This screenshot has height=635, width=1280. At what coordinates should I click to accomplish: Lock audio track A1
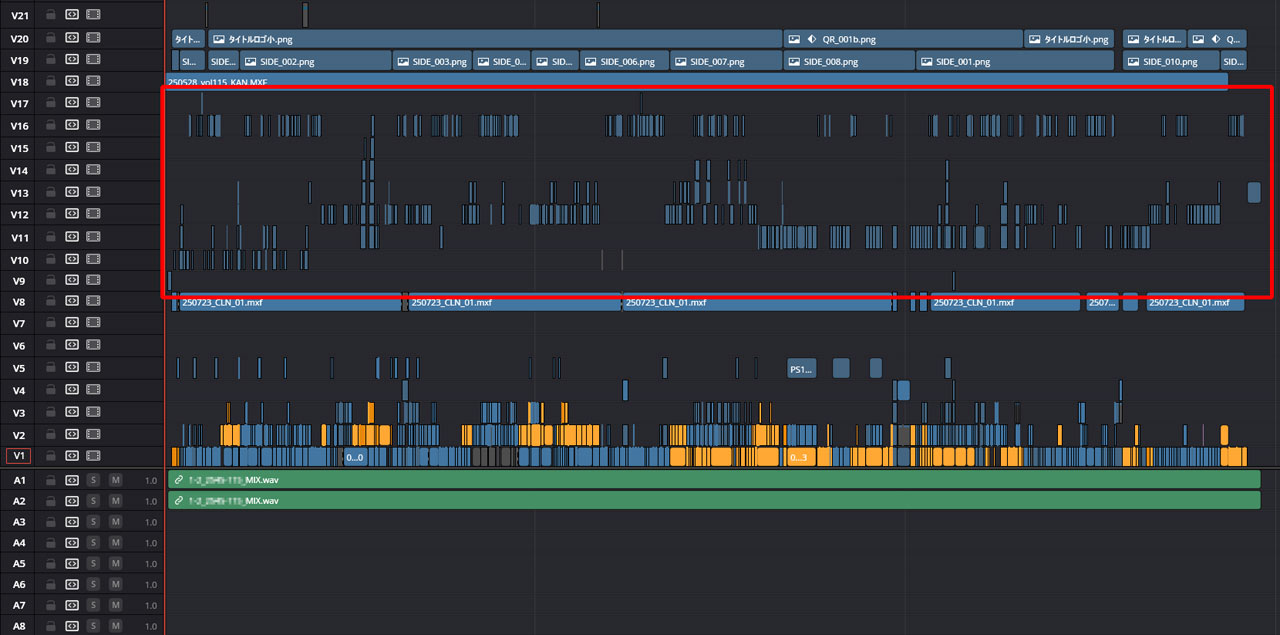[x=50, y=480]
